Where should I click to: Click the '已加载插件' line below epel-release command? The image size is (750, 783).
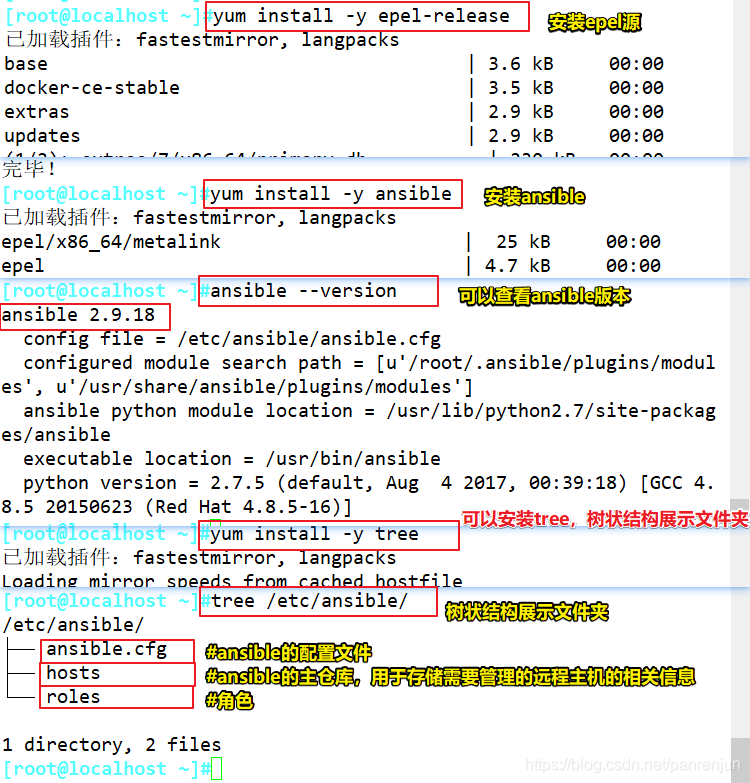202,40
